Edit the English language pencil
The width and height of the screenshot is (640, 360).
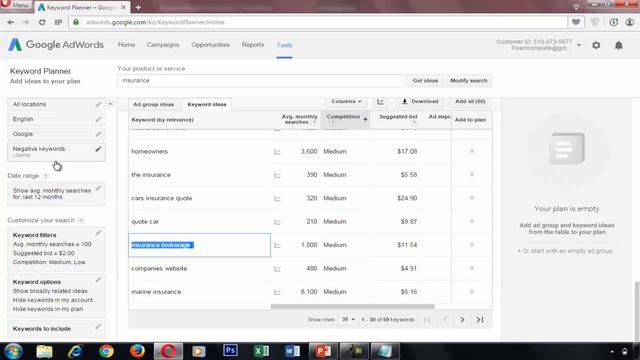(x=98, y=119)
